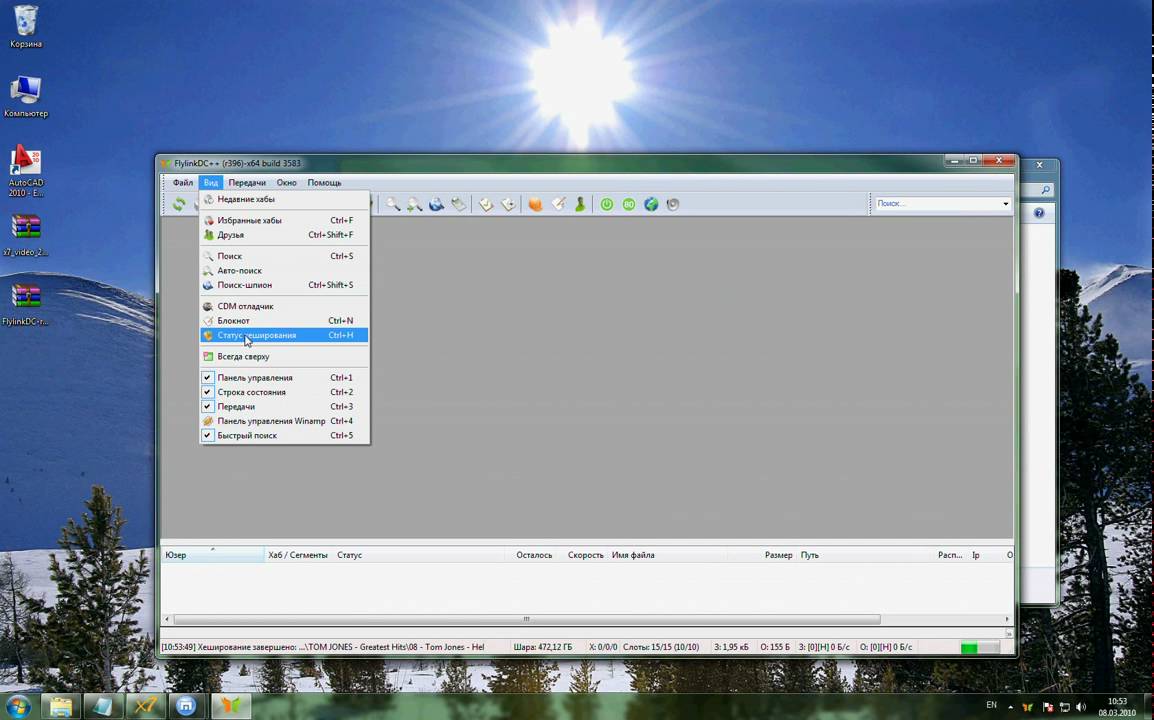Uncheck Панель управления in the view menu
This screenshot has height=720, width=1154.
point(208,378)
